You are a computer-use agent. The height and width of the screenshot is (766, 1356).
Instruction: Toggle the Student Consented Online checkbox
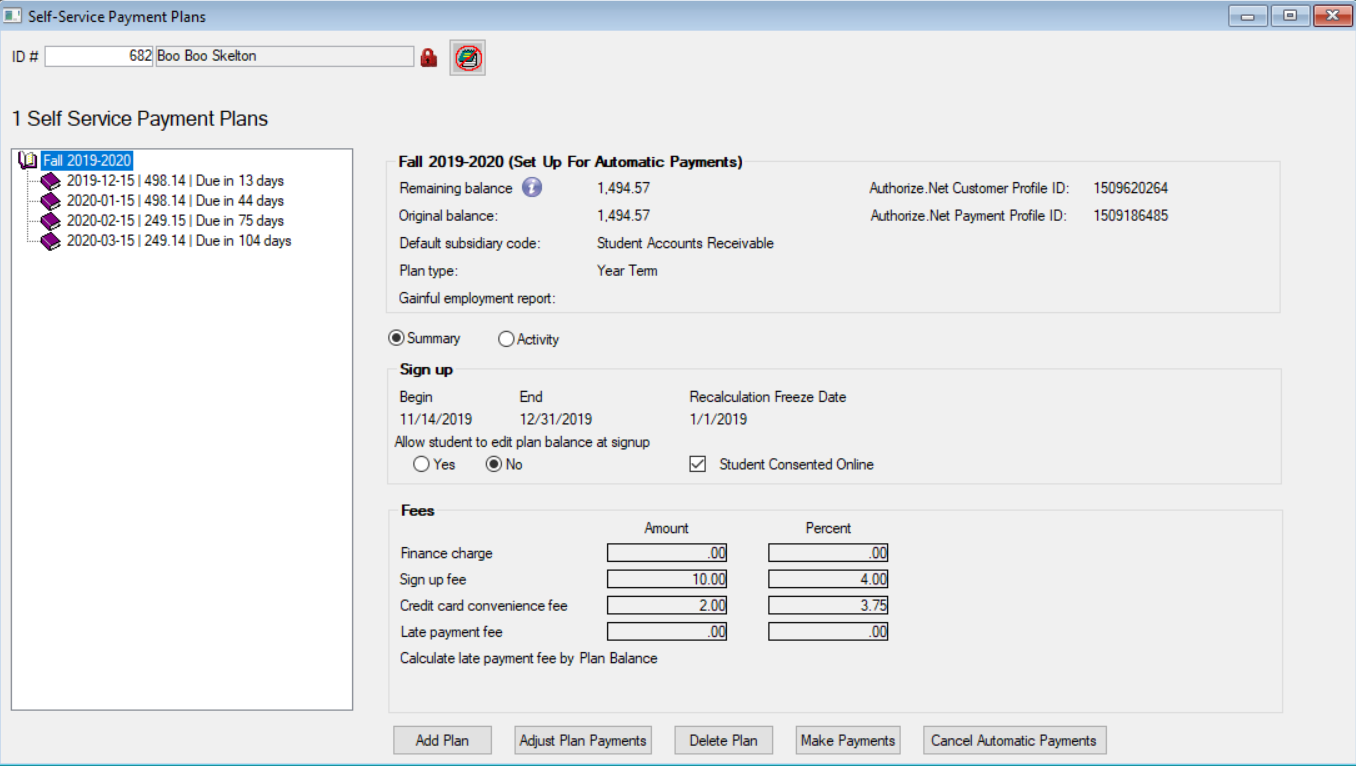coord(698,464)
